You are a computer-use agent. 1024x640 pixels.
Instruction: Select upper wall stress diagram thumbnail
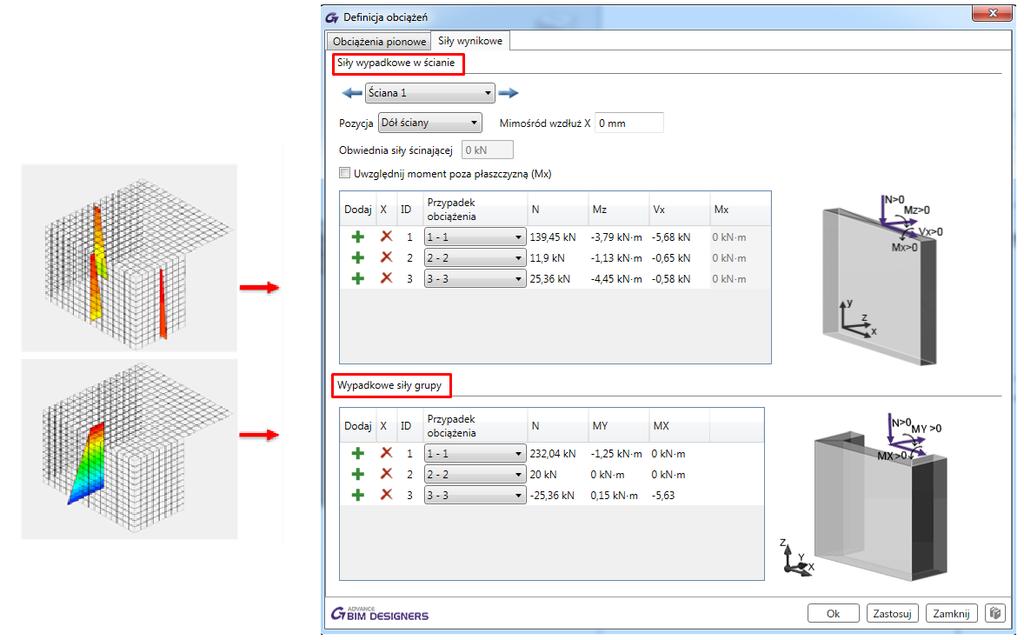pos(129,258)
